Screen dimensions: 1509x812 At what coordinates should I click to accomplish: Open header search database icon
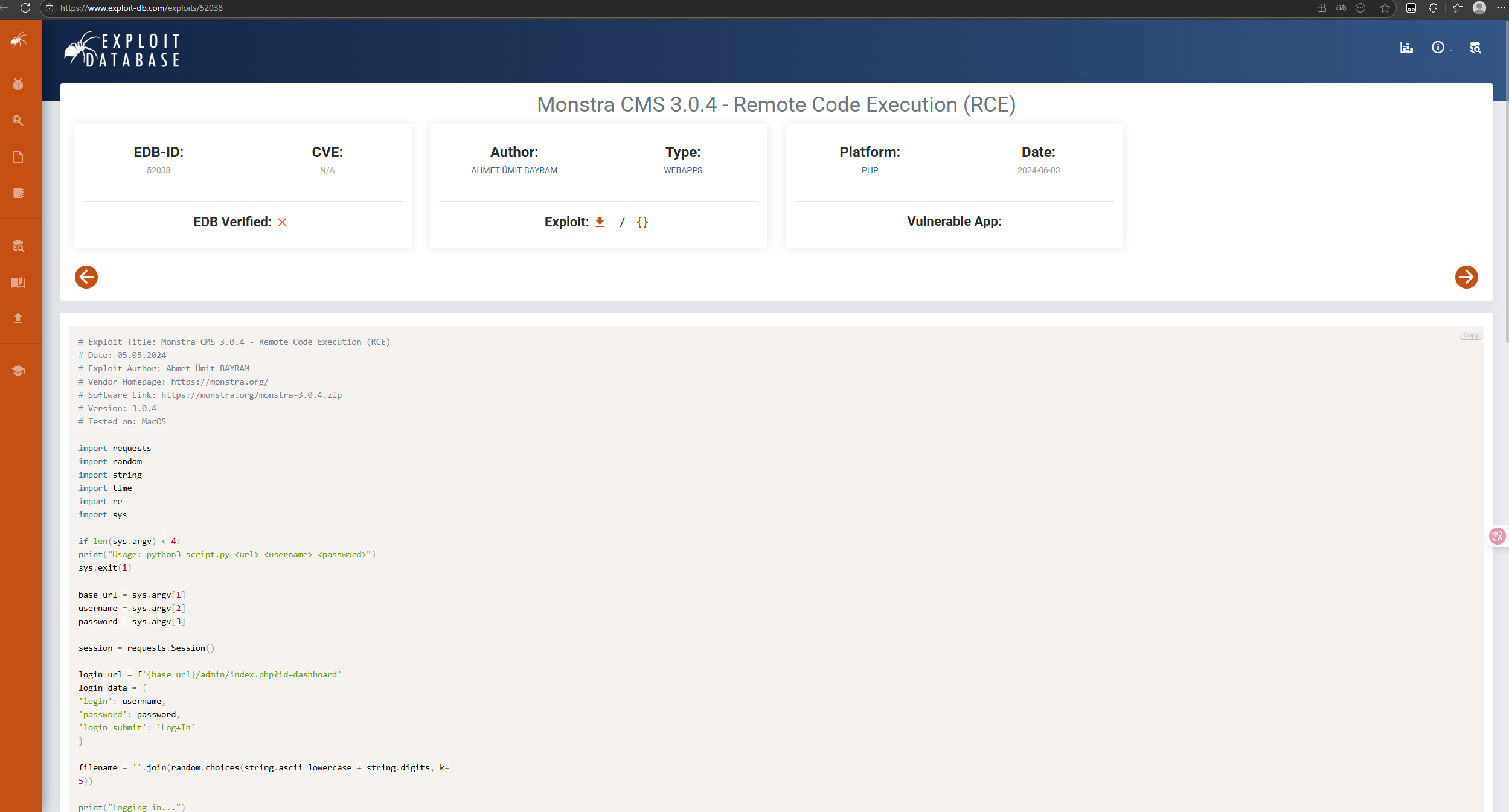click(x=1475, y=48)
